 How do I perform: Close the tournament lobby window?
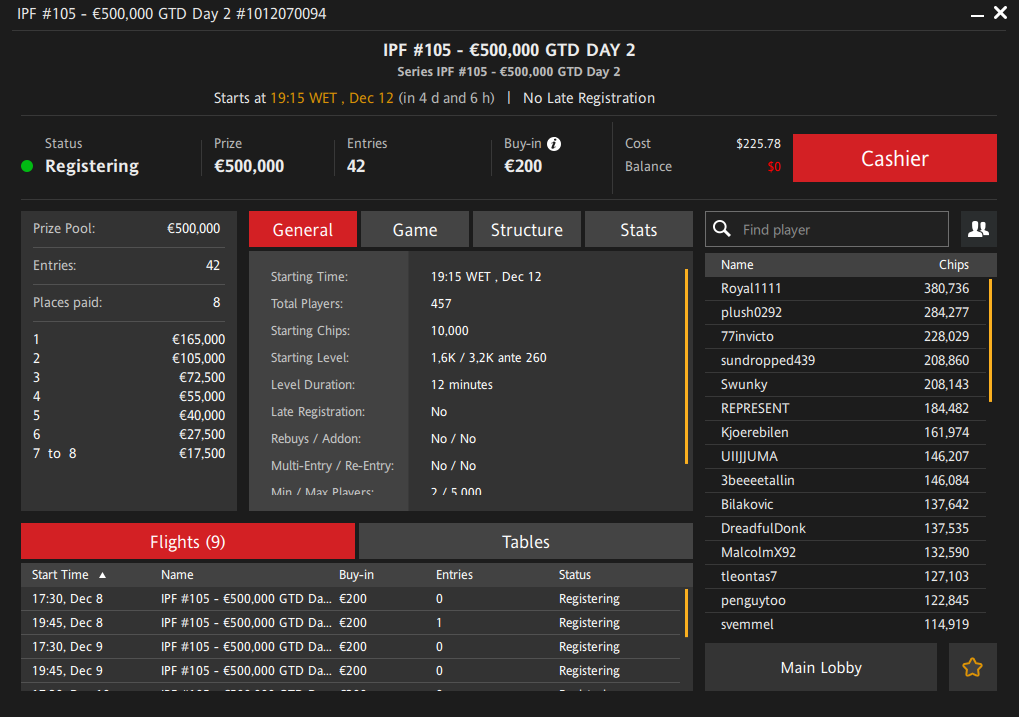[1000, 14]
